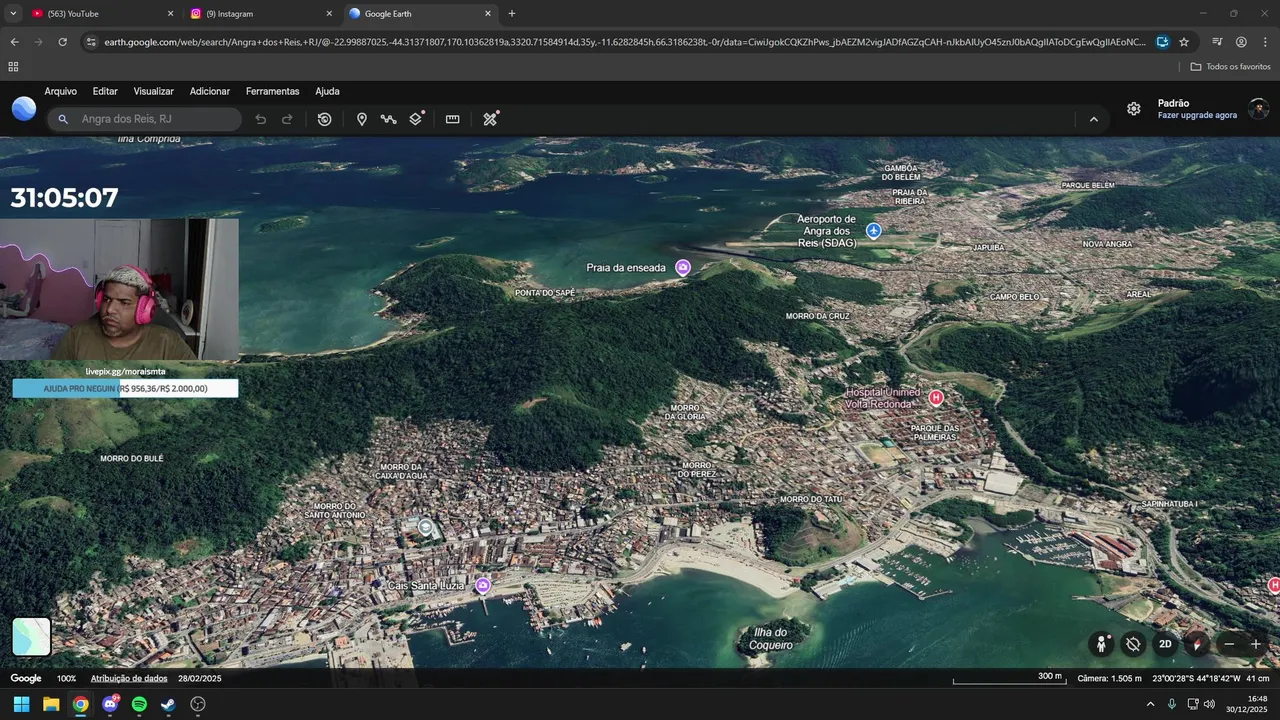Viewport: 1280px width, 720px height.
Task: Zoom out with the minus button
Action: point(1230,644)
